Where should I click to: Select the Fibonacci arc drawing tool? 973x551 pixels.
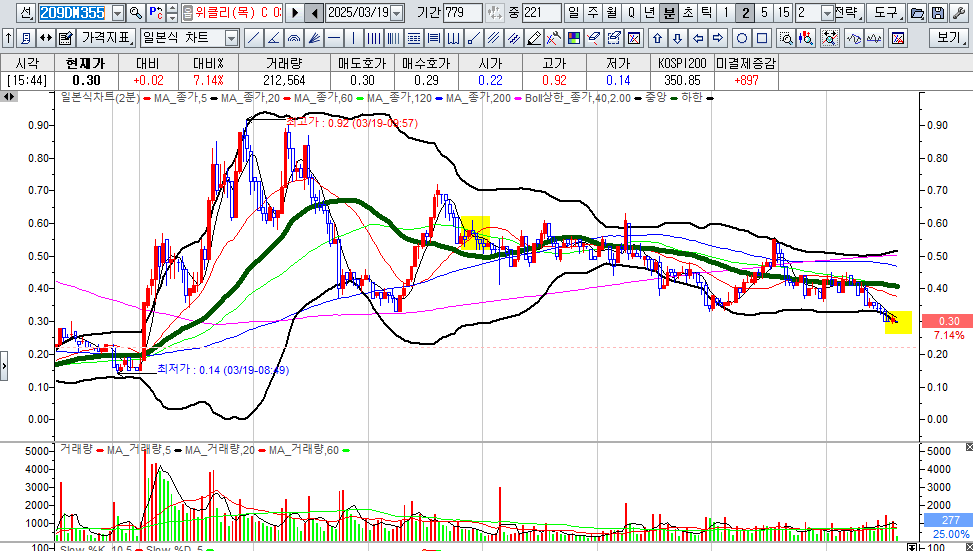pyautogui.click(x=294, y=38)
